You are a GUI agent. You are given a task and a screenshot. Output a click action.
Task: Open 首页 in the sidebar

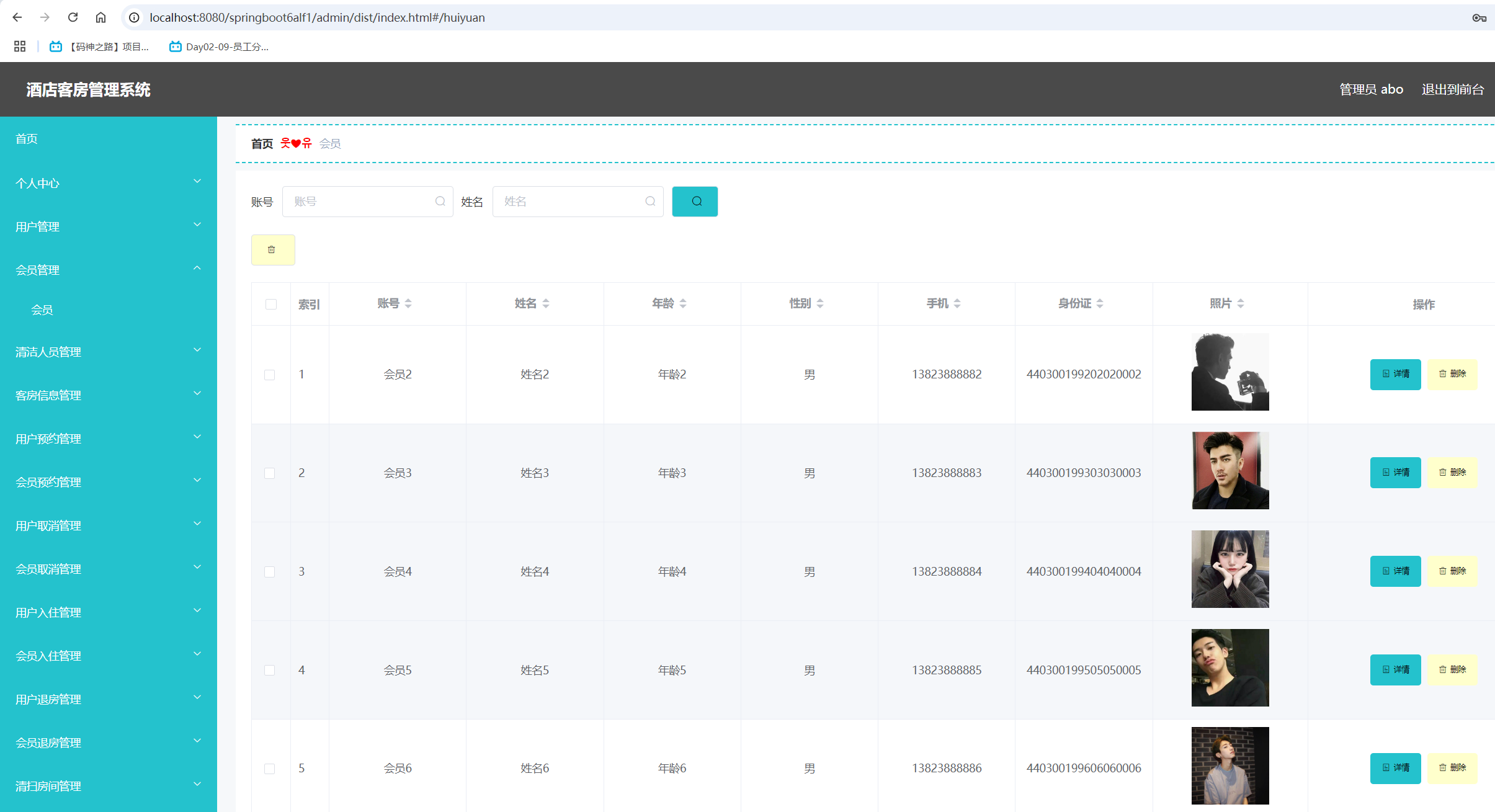pos(27,138)
